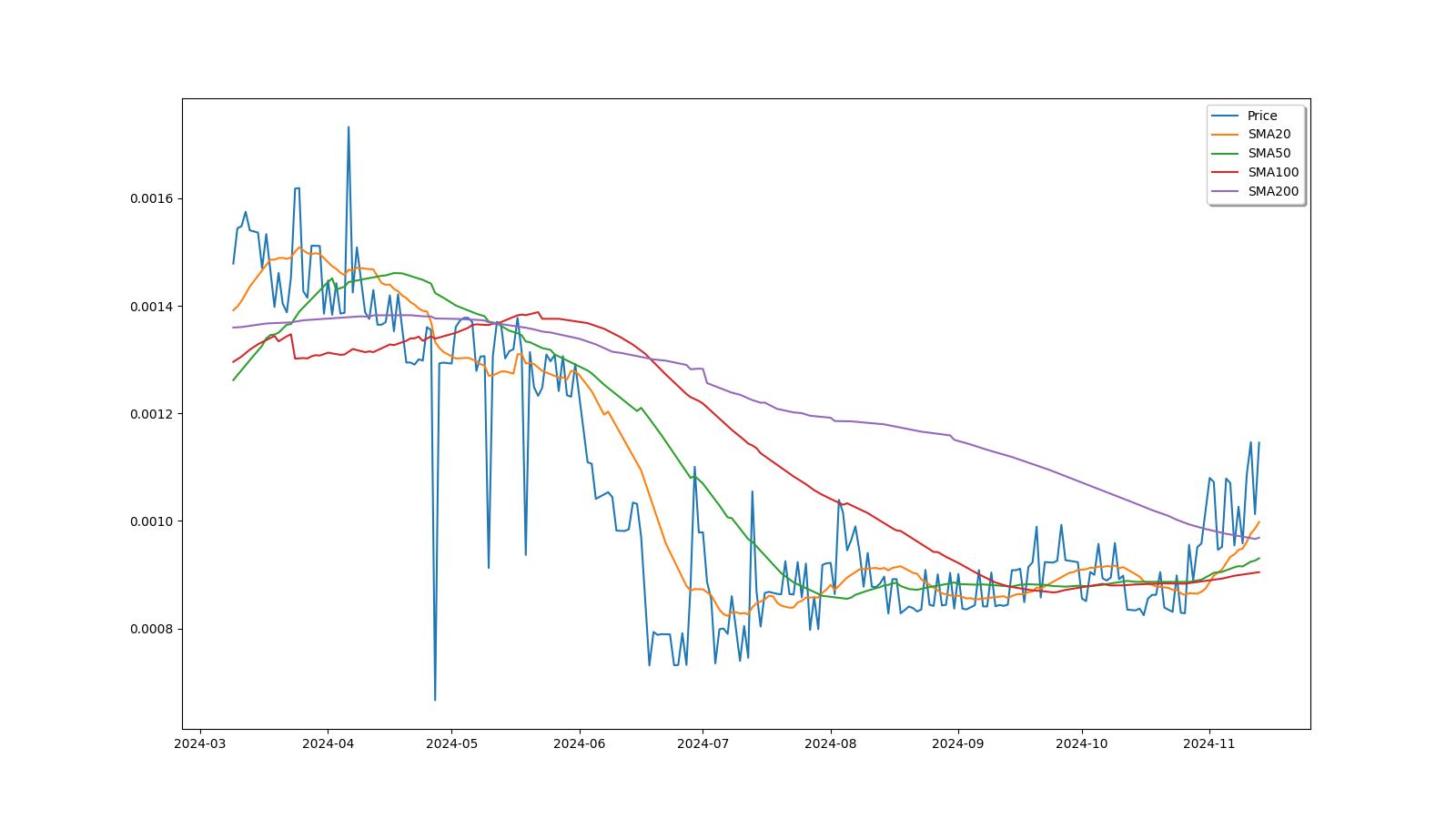Click the red SMA100 line swatch in legend
The width and height of the screenshot is (1456, 819).
click(x=1226, y=173)
